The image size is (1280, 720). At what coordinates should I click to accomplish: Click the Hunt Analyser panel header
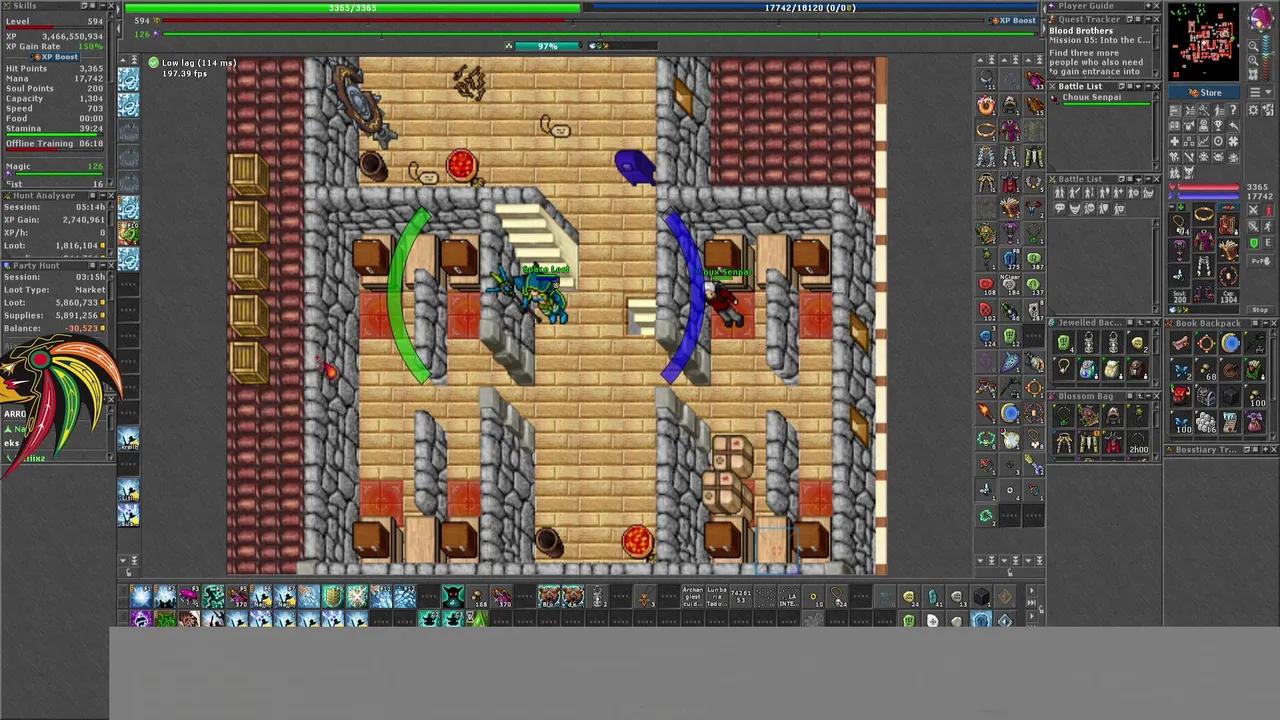tap(58, 196)
